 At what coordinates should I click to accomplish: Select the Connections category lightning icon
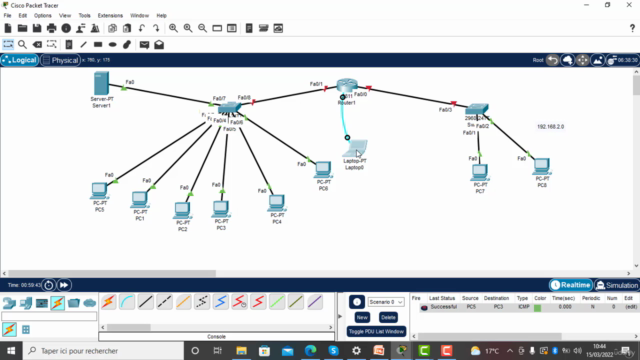(58, 303)
